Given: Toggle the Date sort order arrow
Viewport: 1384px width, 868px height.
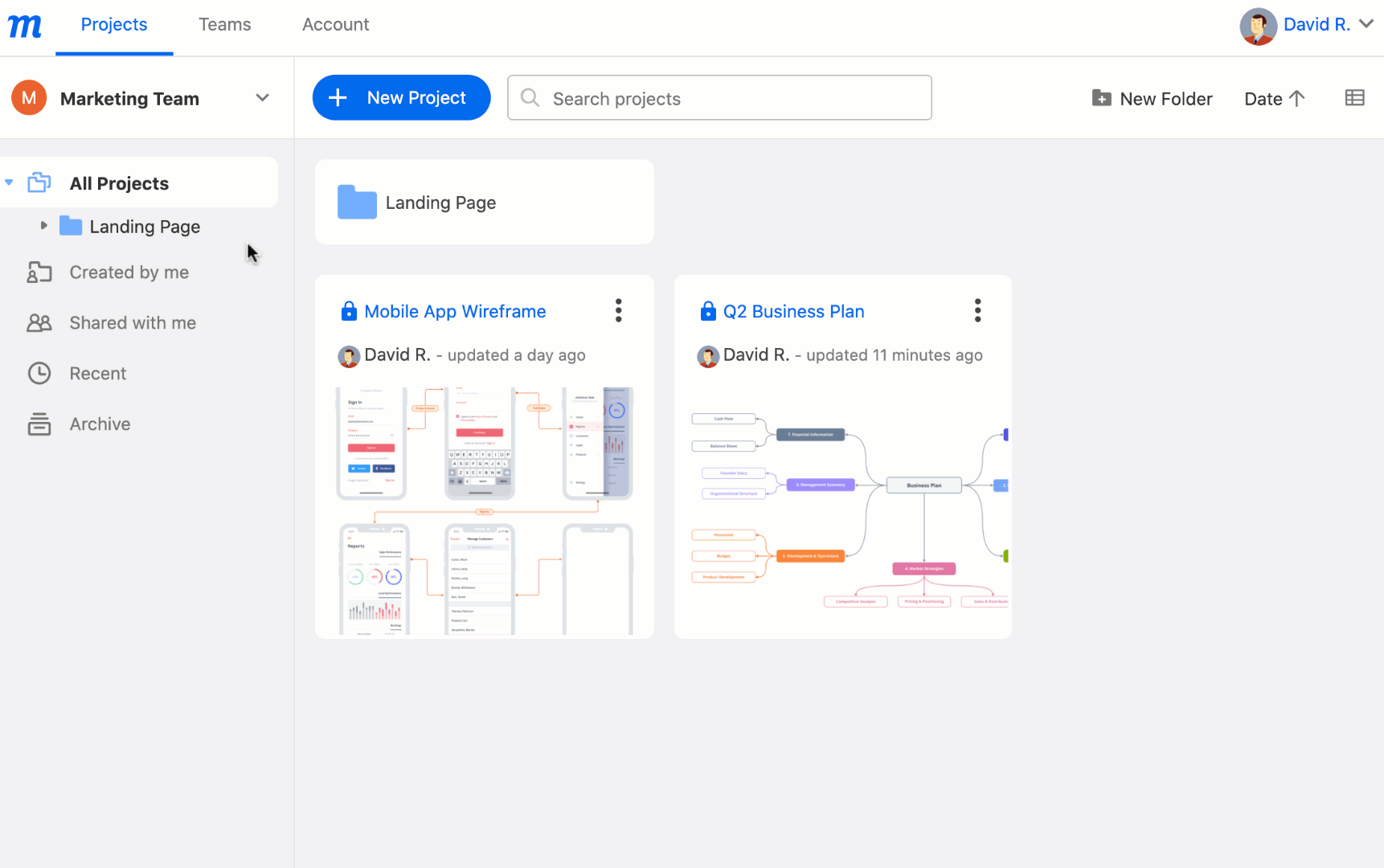Looking at the screenshot, I should (1298, 98).
